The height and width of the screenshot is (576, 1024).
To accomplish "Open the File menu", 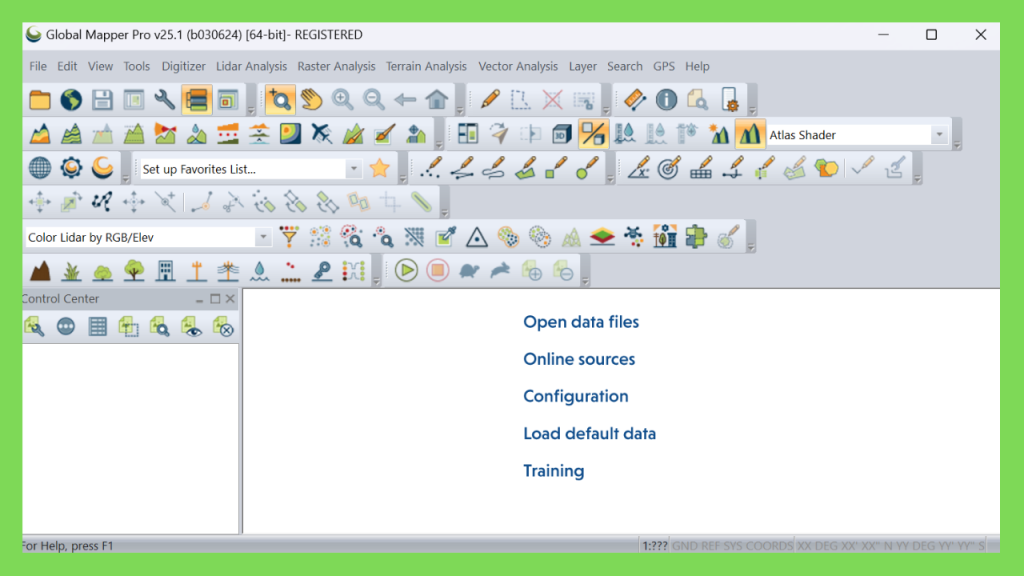I will pyautogui.click(x=38, y=66).
